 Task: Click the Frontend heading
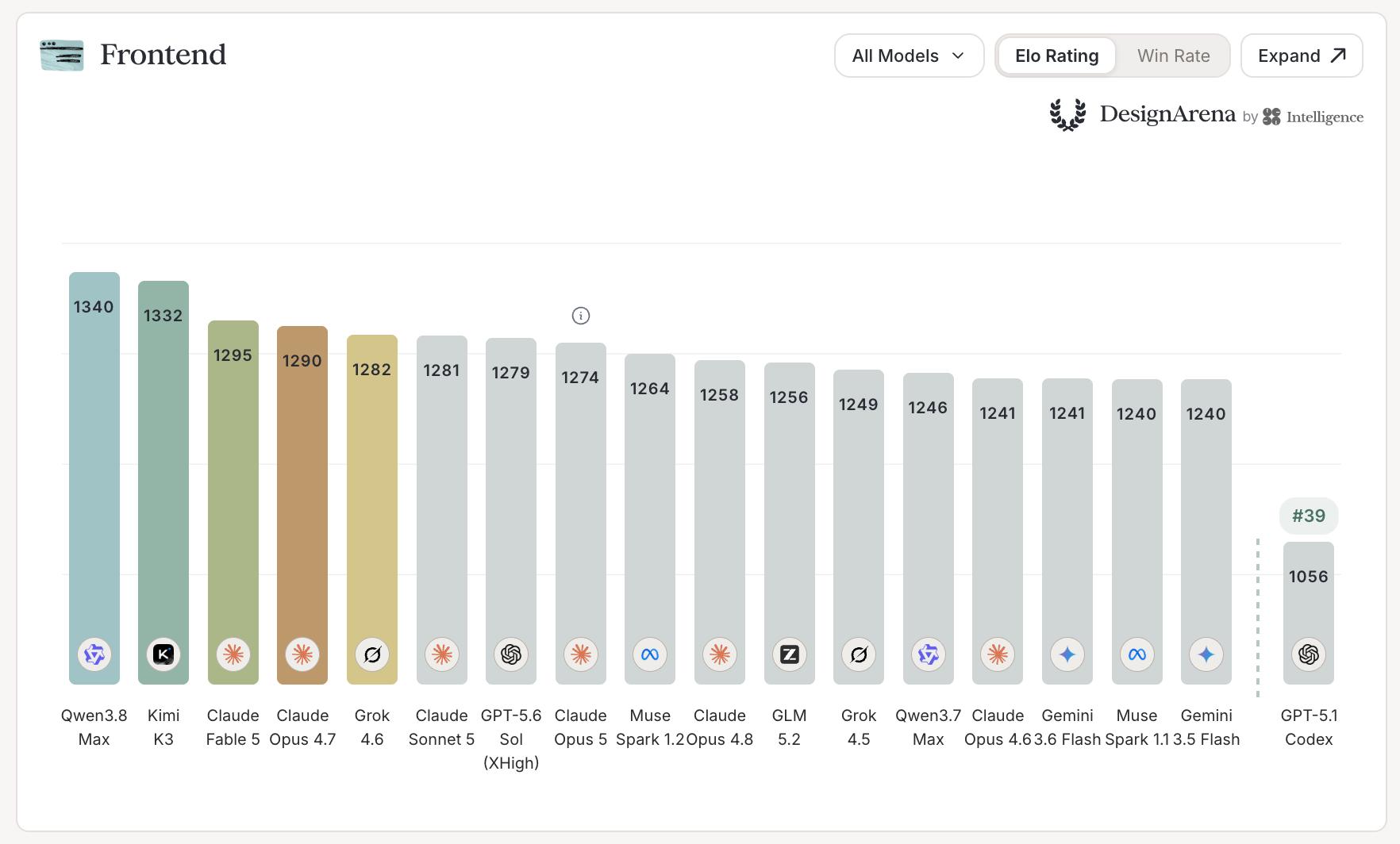point(163,55)
